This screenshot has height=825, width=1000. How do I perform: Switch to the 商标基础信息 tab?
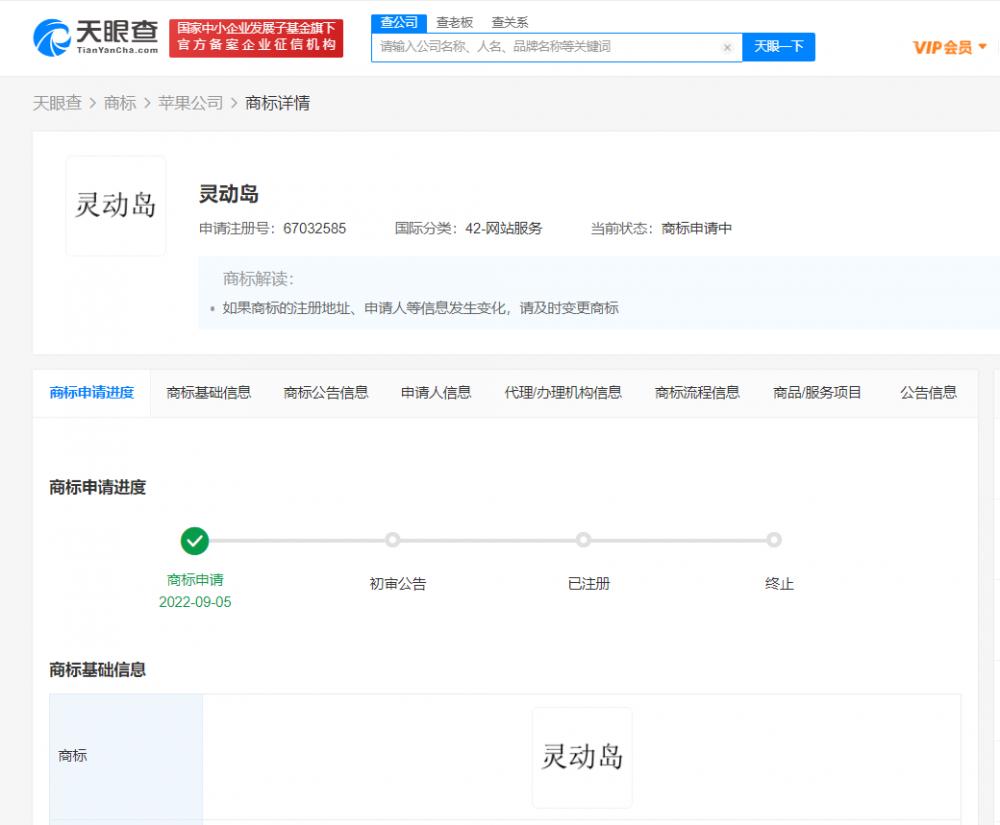209,393
